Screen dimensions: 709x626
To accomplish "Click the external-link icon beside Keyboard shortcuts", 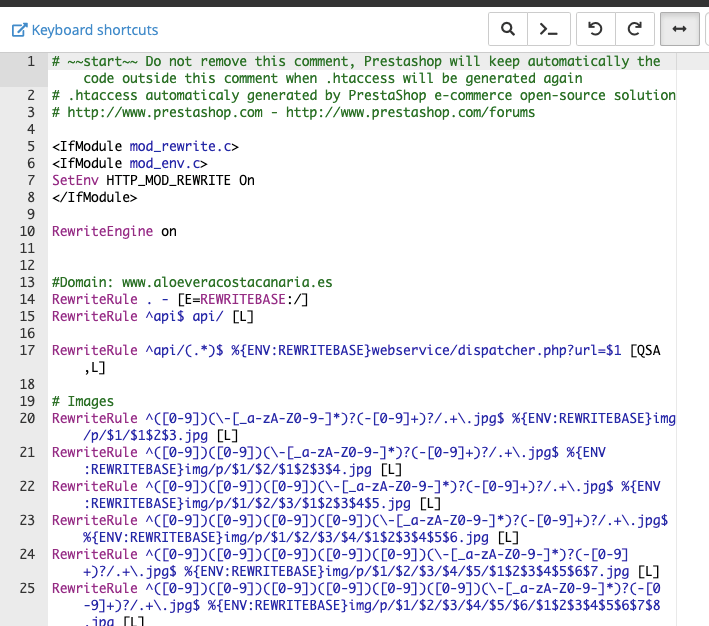I will 19,30.
